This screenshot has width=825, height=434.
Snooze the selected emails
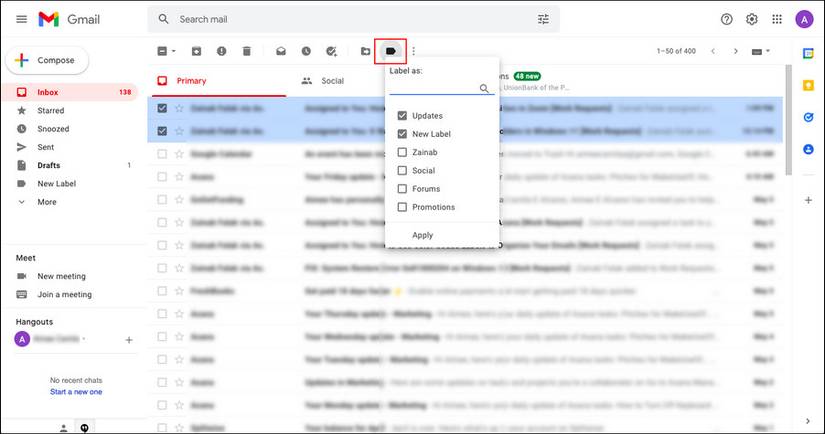(x=306, y=51)
